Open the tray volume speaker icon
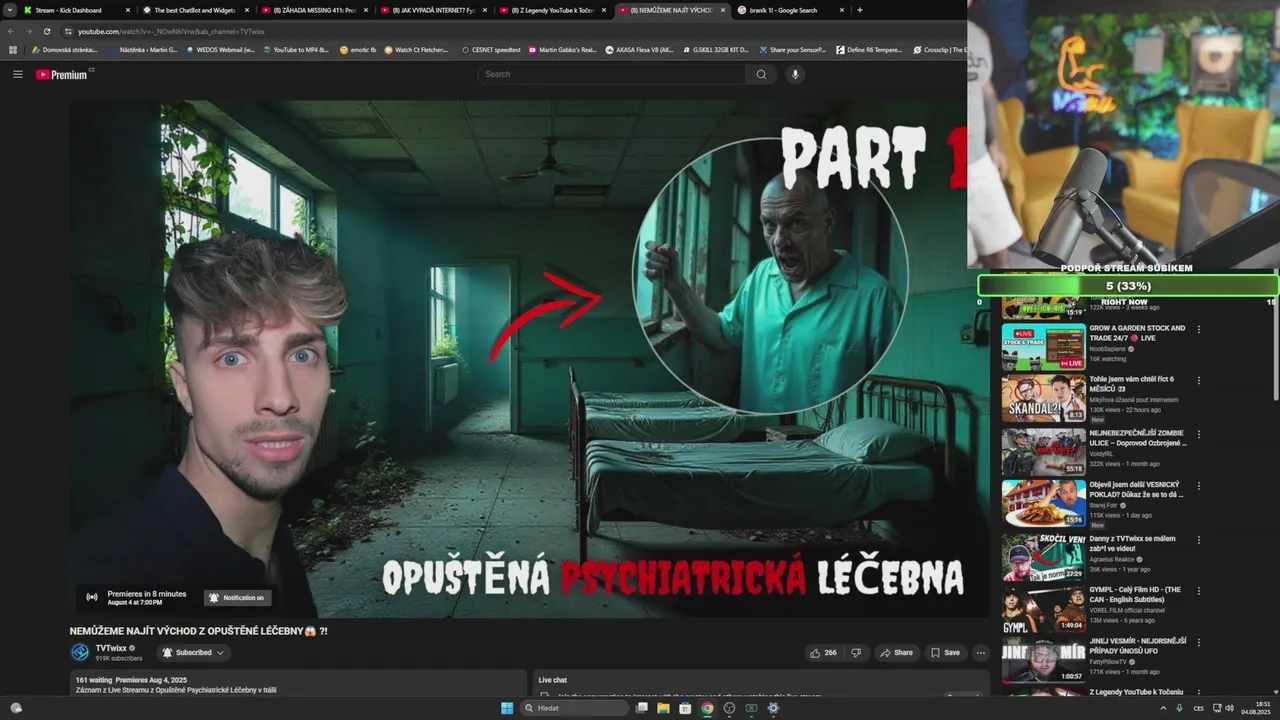Viewport: 1280px width, 720px height. [1229, 708]
